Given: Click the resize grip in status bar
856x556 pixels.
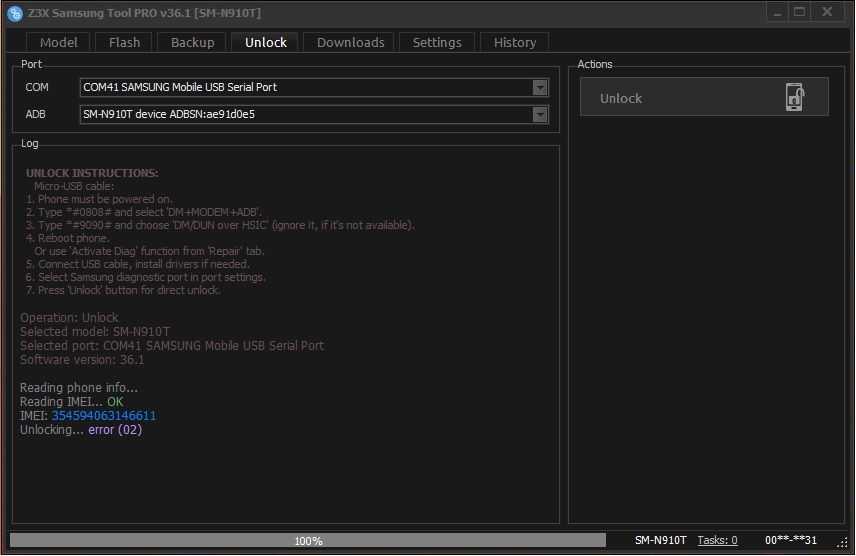Looking at the screenshot, I should pyautogui.click(x=842, y=541).
